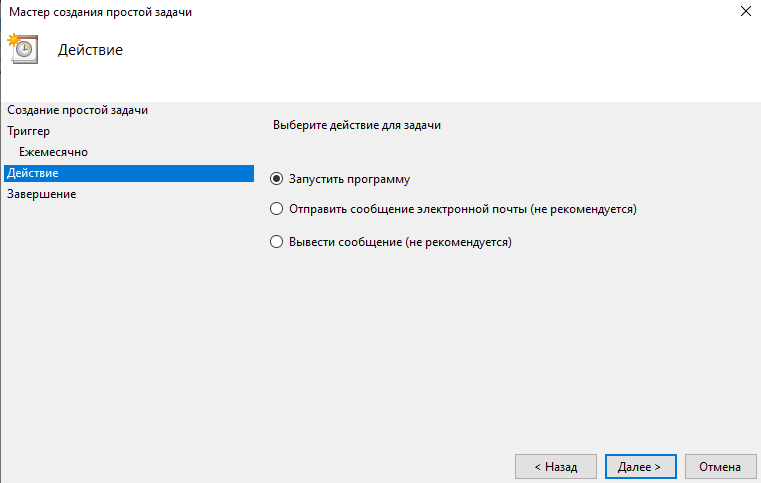Open the Триггер step in the sidebar

coord(28,131)
